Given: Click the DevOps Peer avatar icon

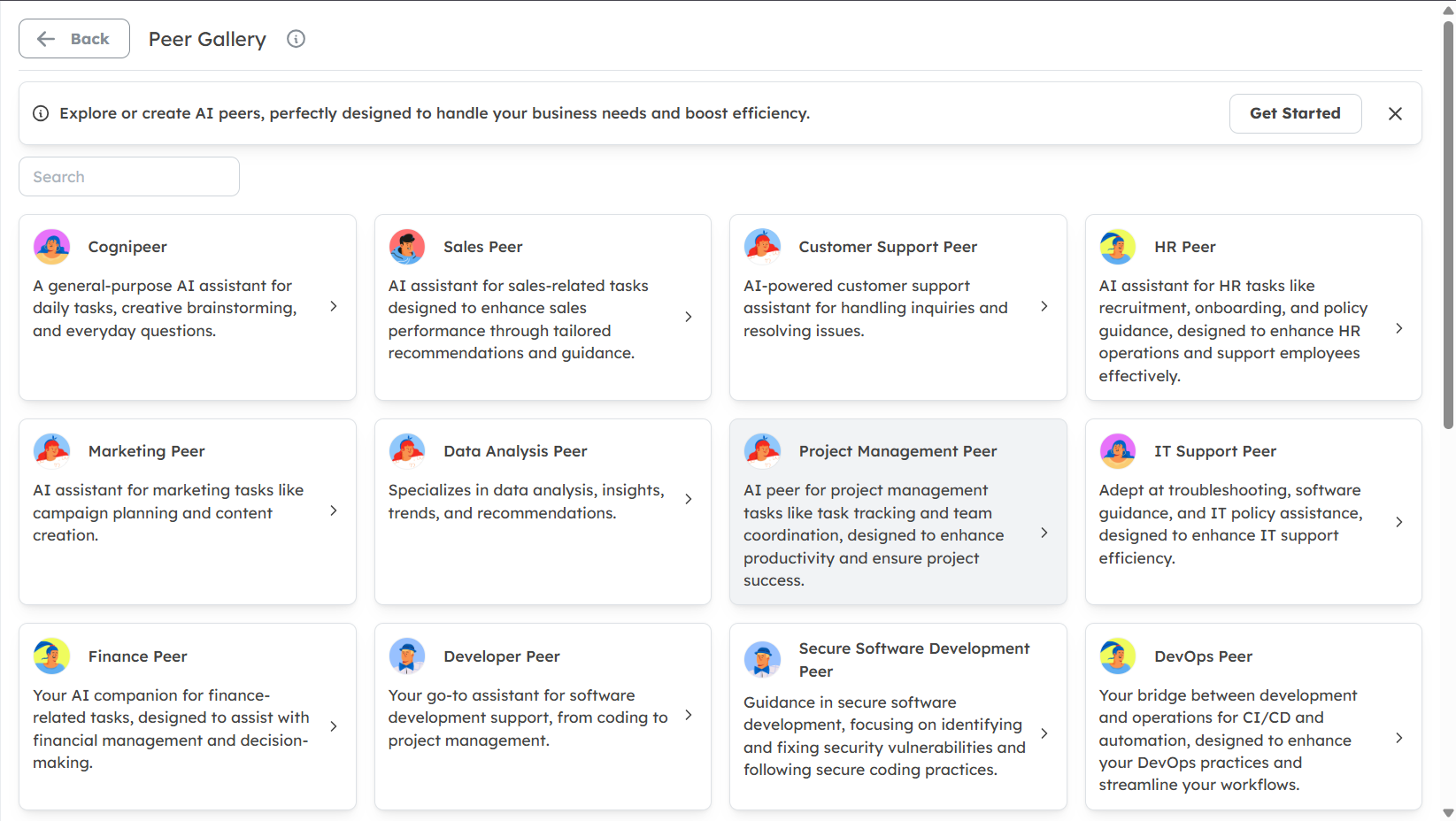Looking at the screenshot, I should pos(1117,656).
